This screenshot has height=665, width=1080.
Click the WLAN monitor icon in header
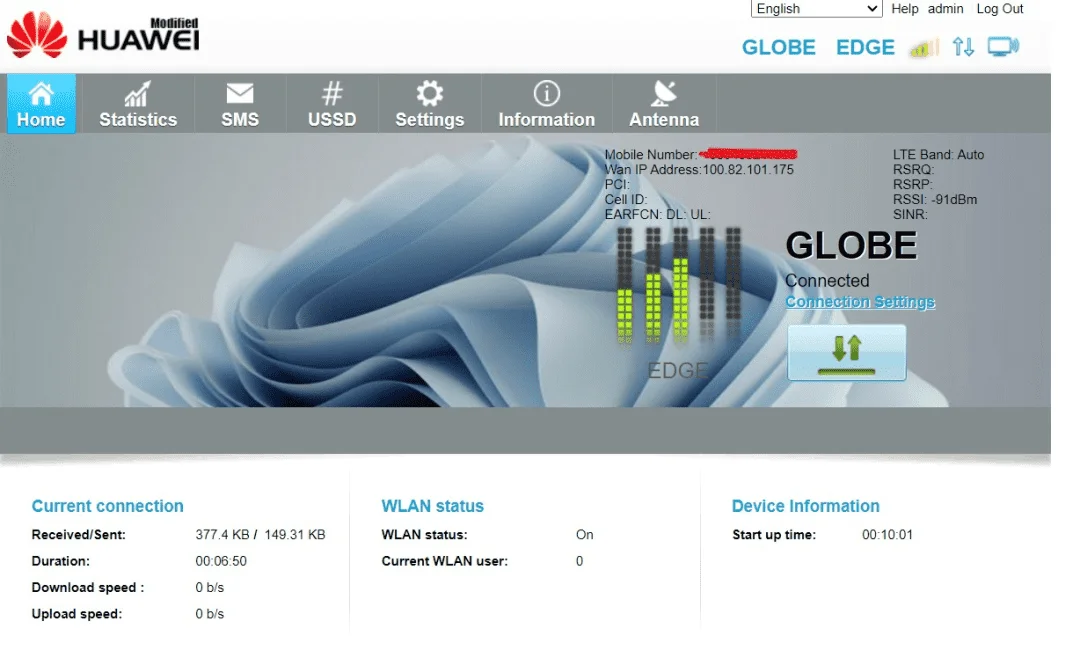tap(1004, 47)
